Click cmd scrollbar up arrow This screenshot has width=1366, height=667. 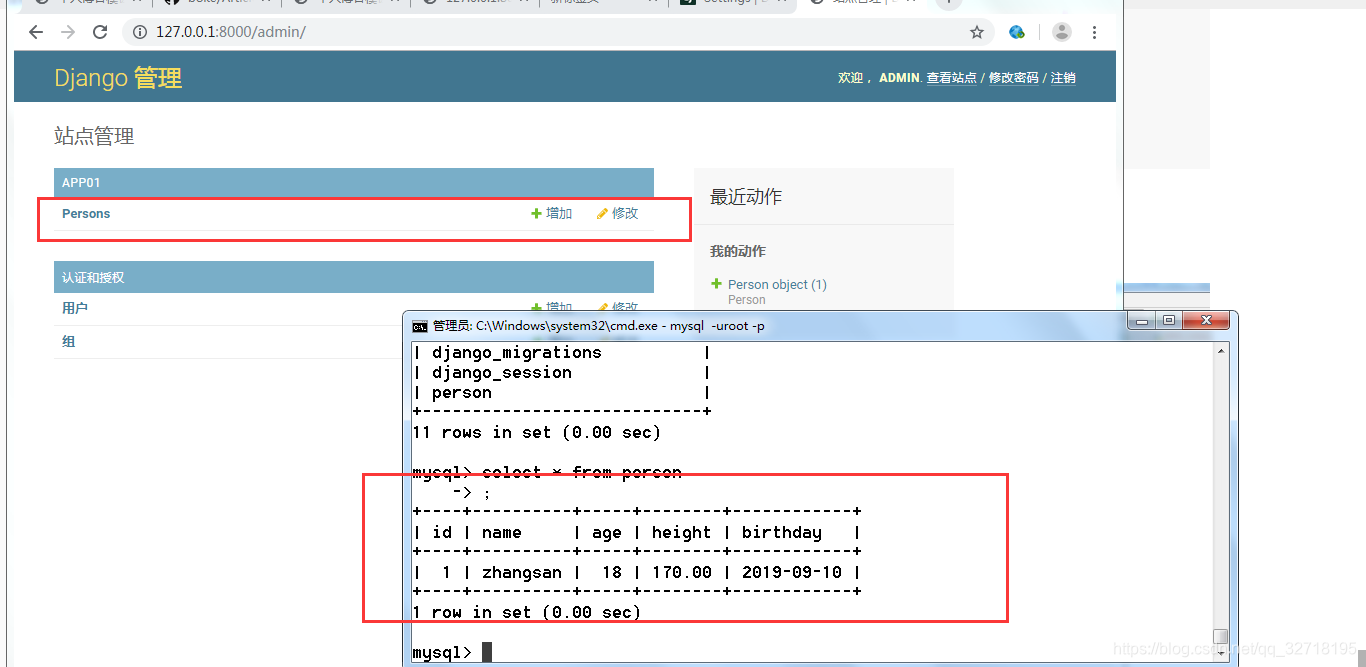(1220, 350)
